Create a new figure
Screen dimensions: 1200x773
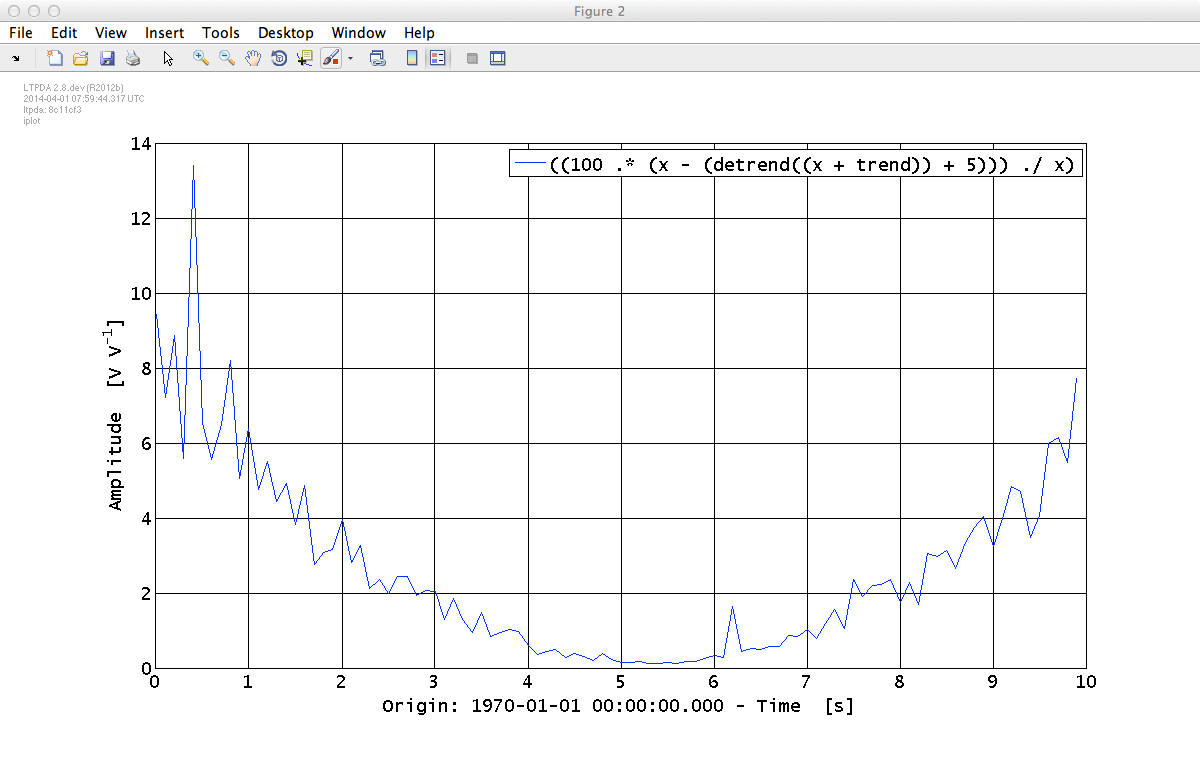pos(55,59)
